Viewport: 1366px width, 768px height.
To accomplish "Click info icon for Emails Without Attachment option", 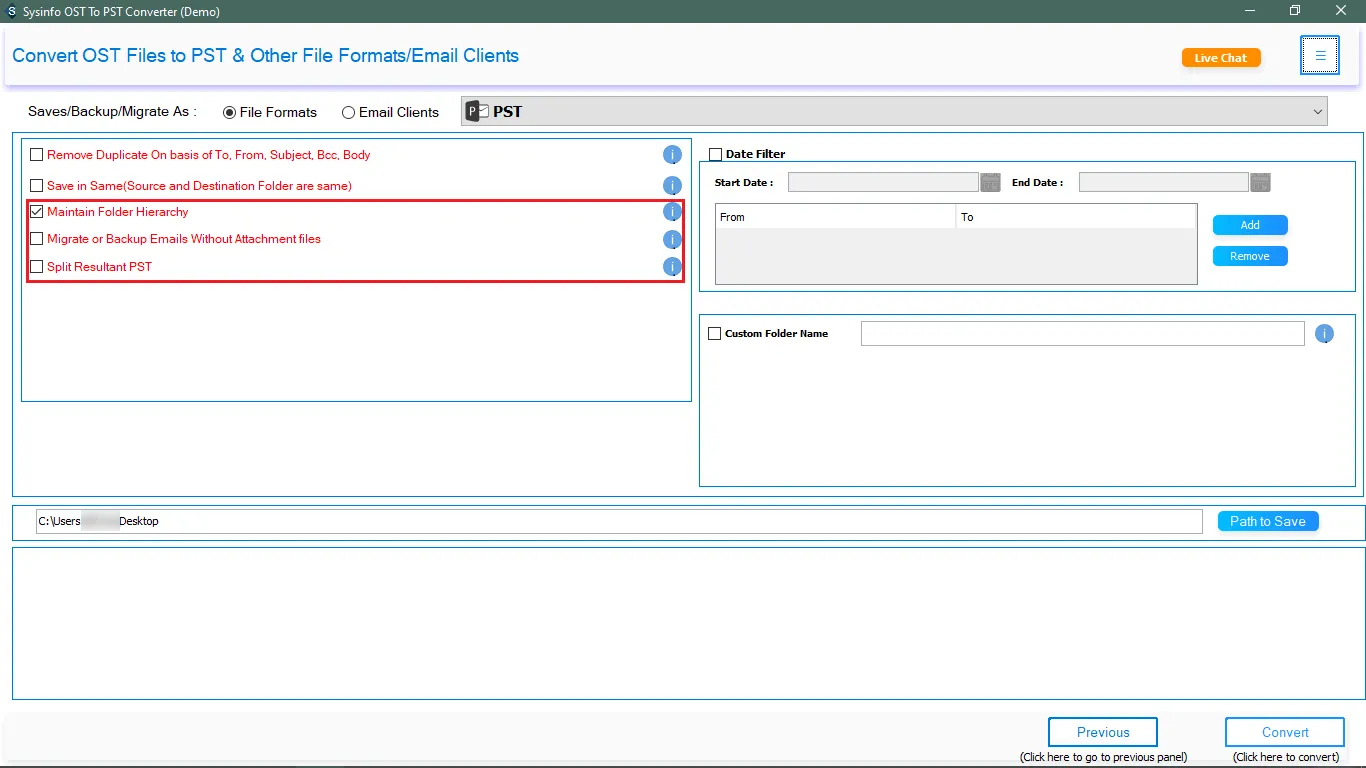I will pyautogui.click(x=672, y=239).
